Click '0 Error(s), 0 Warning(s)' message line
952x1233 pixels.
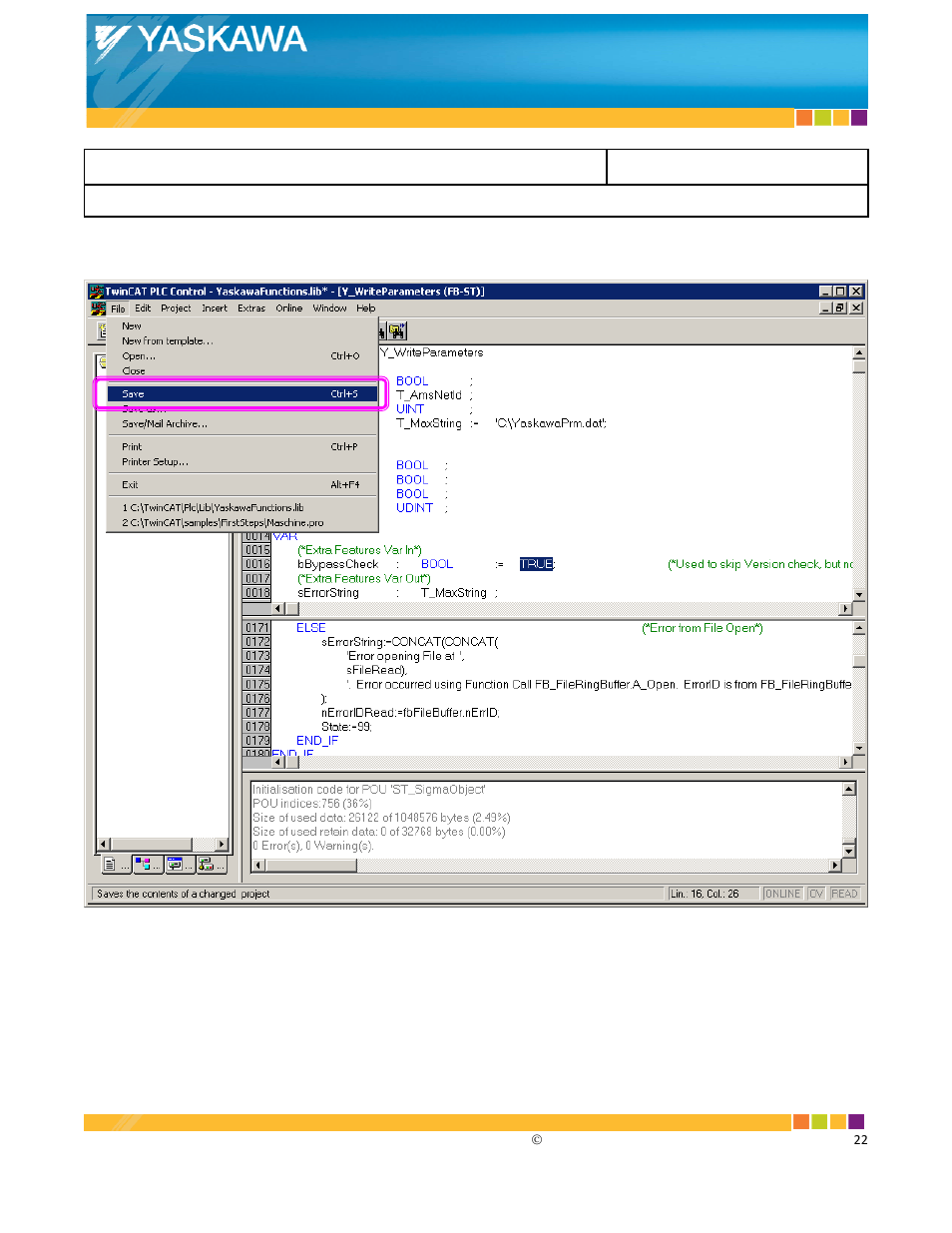(x=313, y=846)
